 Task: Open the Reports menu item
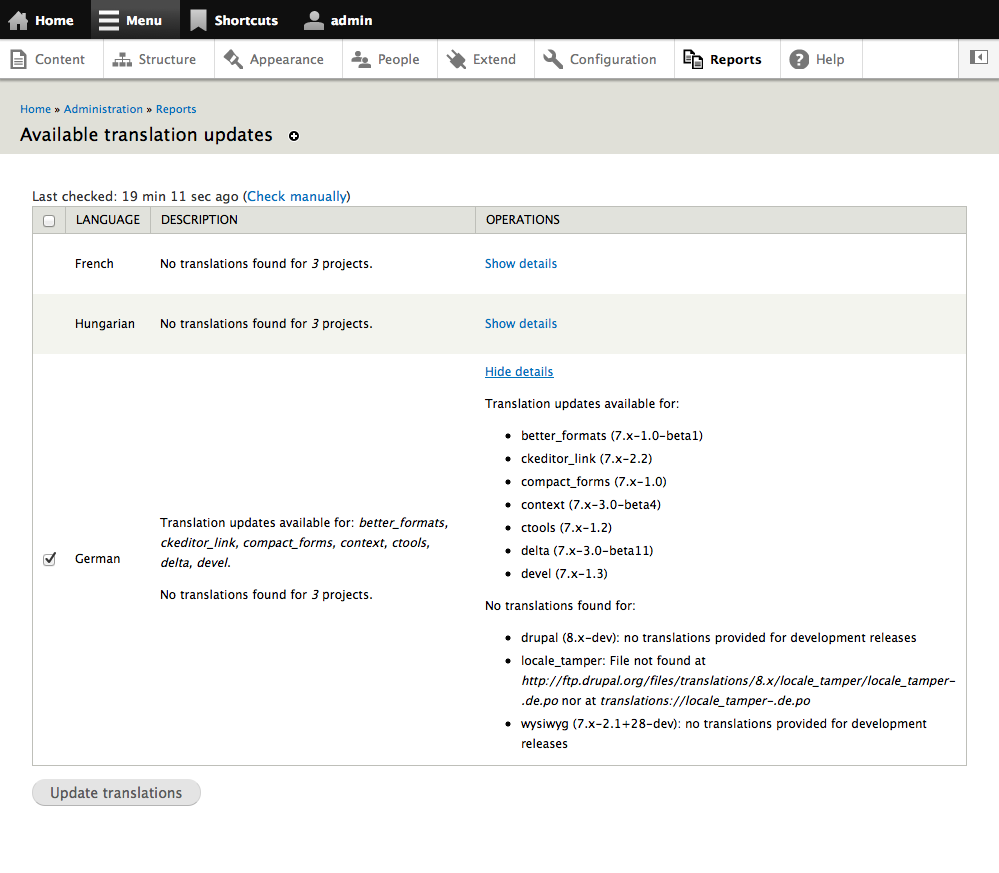723,60
